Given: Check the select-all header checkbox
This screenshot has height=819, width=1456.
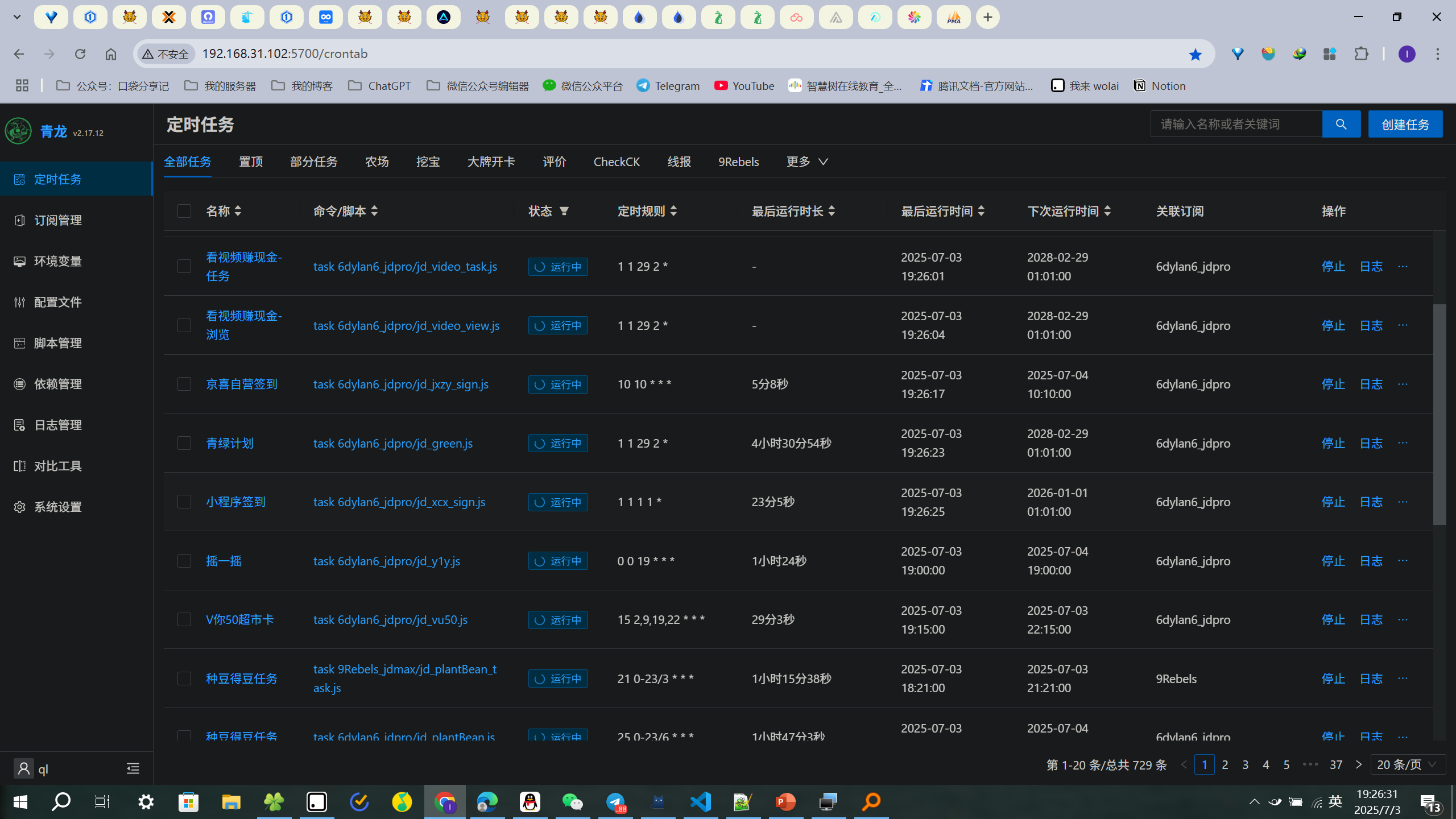Looking at the screenshot, I should (184, 211).
